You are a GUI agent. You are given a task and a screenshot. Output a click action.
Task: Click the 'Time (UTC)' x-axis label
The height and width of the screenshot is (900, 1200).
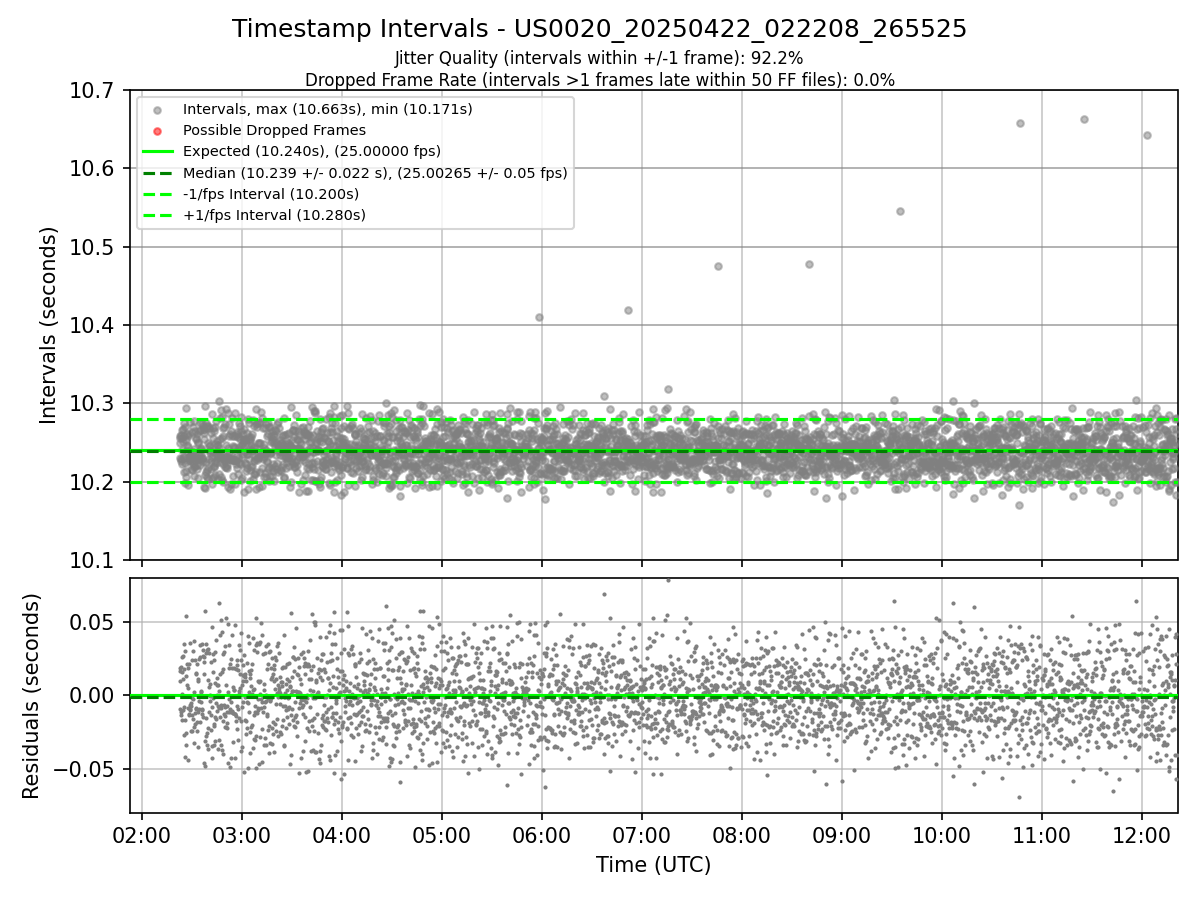[653, 865]
